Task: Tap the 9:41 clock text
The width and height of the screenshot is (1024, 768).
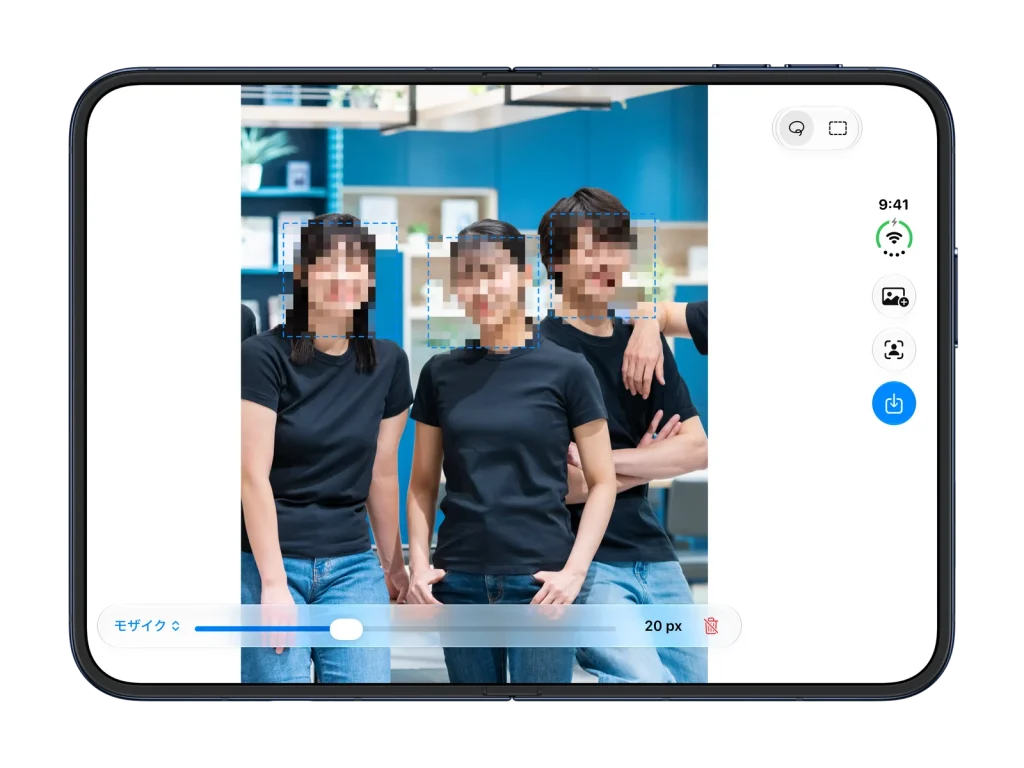Action: click(893, 204)
